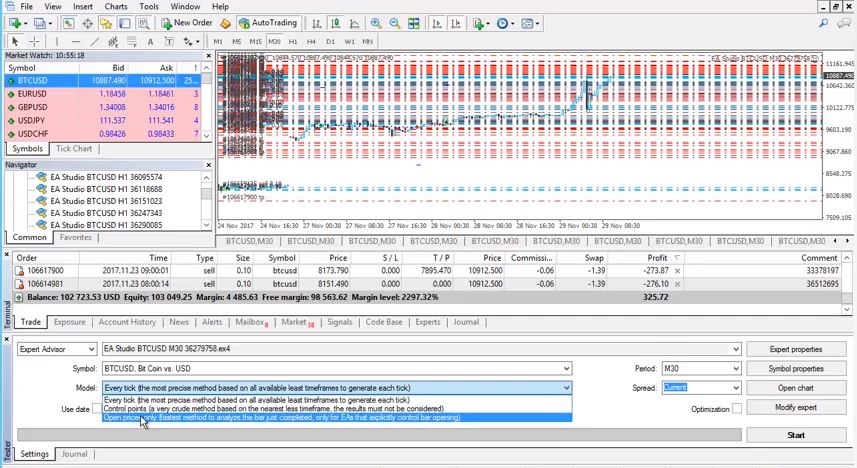Toggle the AutoTrading button
The image size is (857, 468).
266,23
